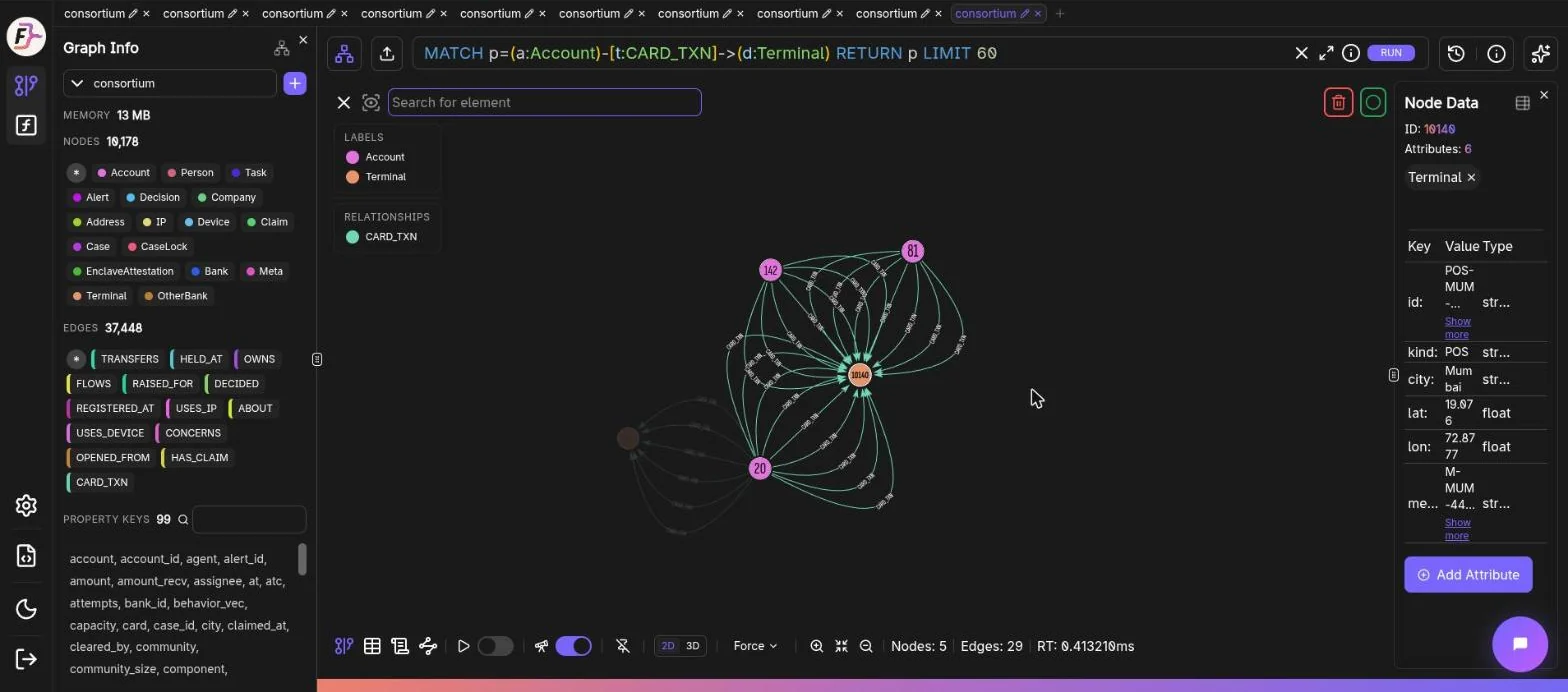Delete the selected node with red trash
The image size is (1568, 692).
pos(1338,102)
